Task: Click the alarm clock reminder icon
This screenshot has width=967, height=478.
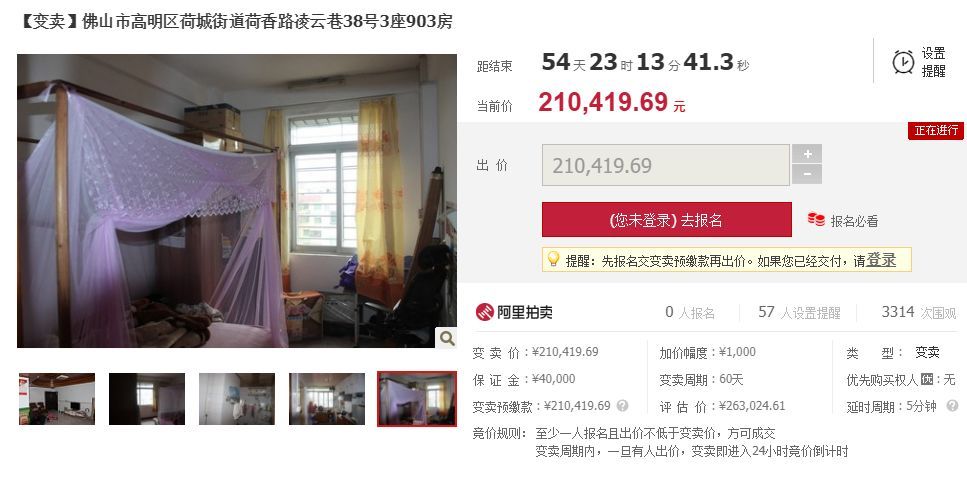Action: pyautogui.click(x=903, y=62)
